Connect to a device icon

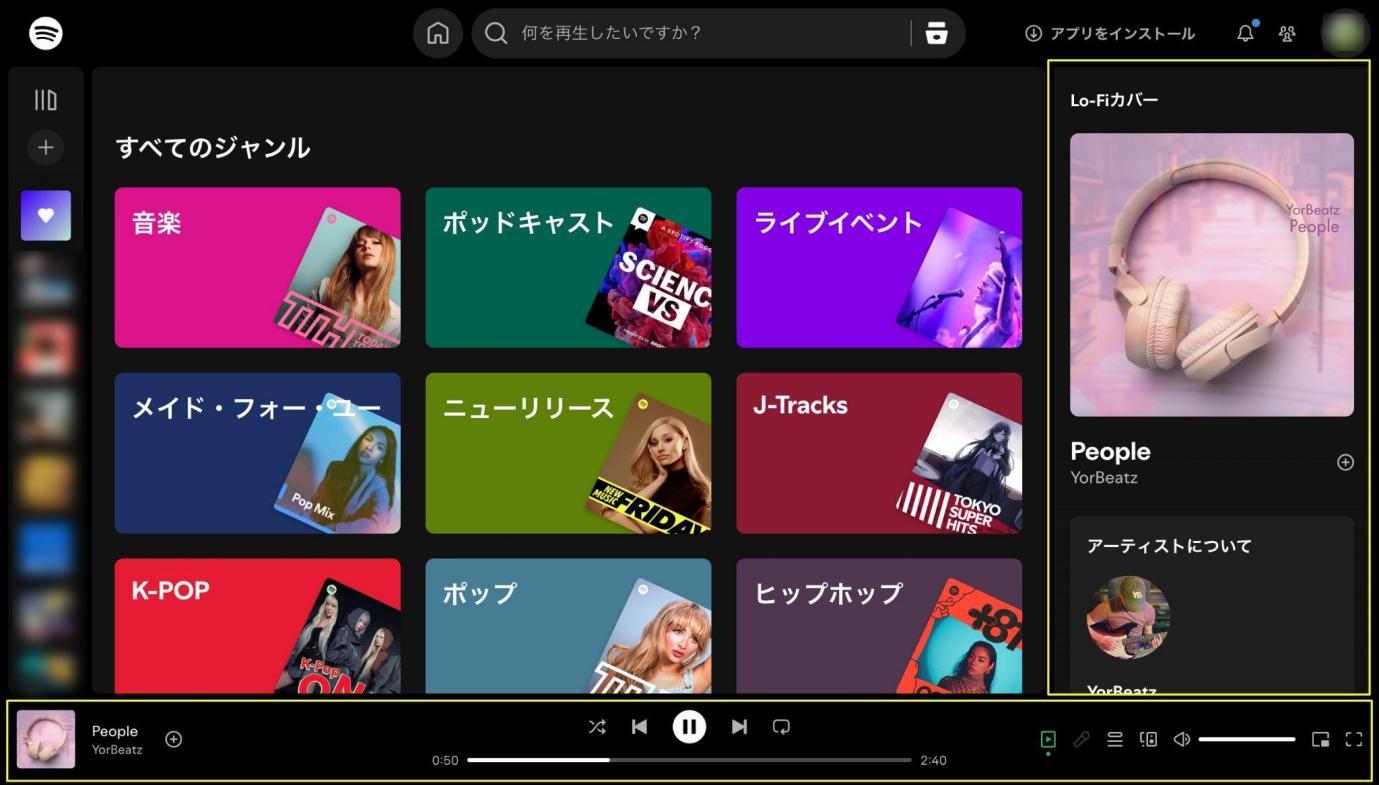point(1148,740)
